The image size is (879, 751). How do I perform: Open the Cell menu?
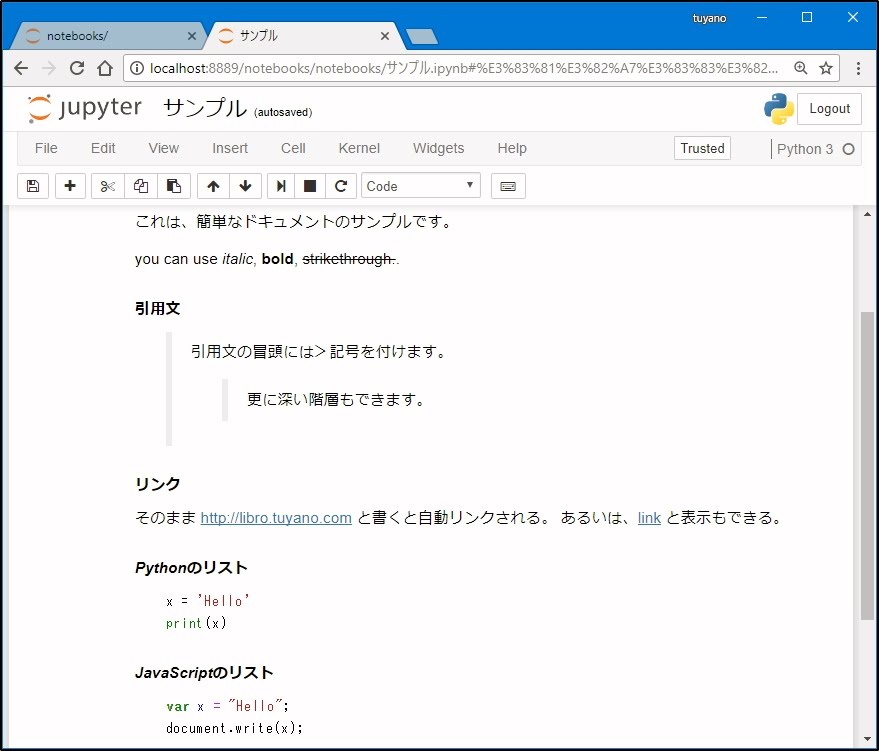click(x=293, y=148)
